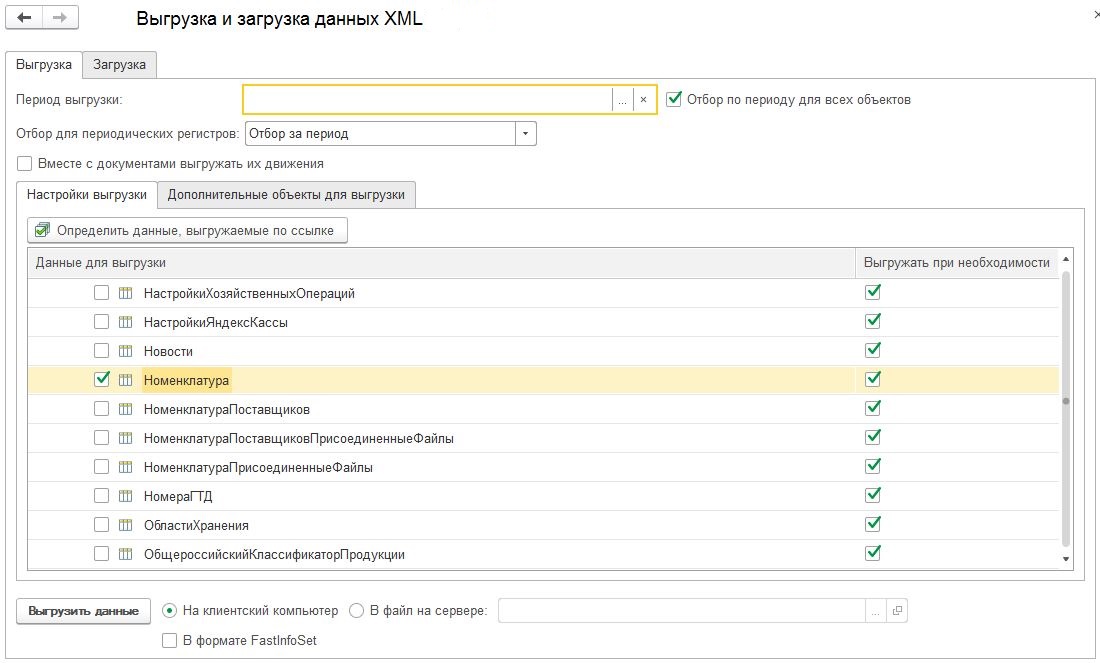Click the table icon beside НомераГТД
Viewport: 1100px width, 663px height.
(x=124, y=495)
